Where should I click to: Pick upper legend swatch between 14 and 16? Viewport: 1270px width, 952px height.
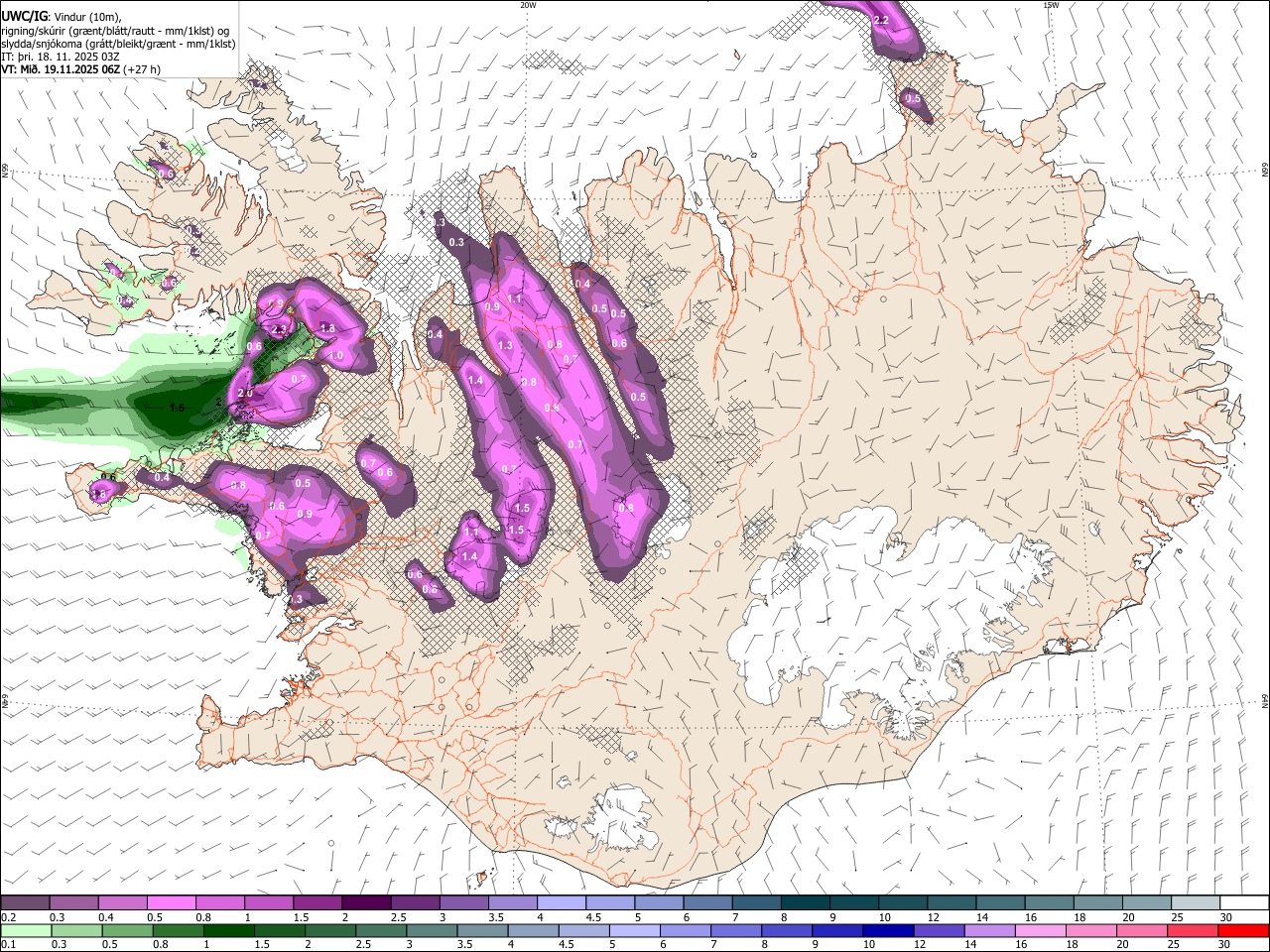[x=1001, y=903]
